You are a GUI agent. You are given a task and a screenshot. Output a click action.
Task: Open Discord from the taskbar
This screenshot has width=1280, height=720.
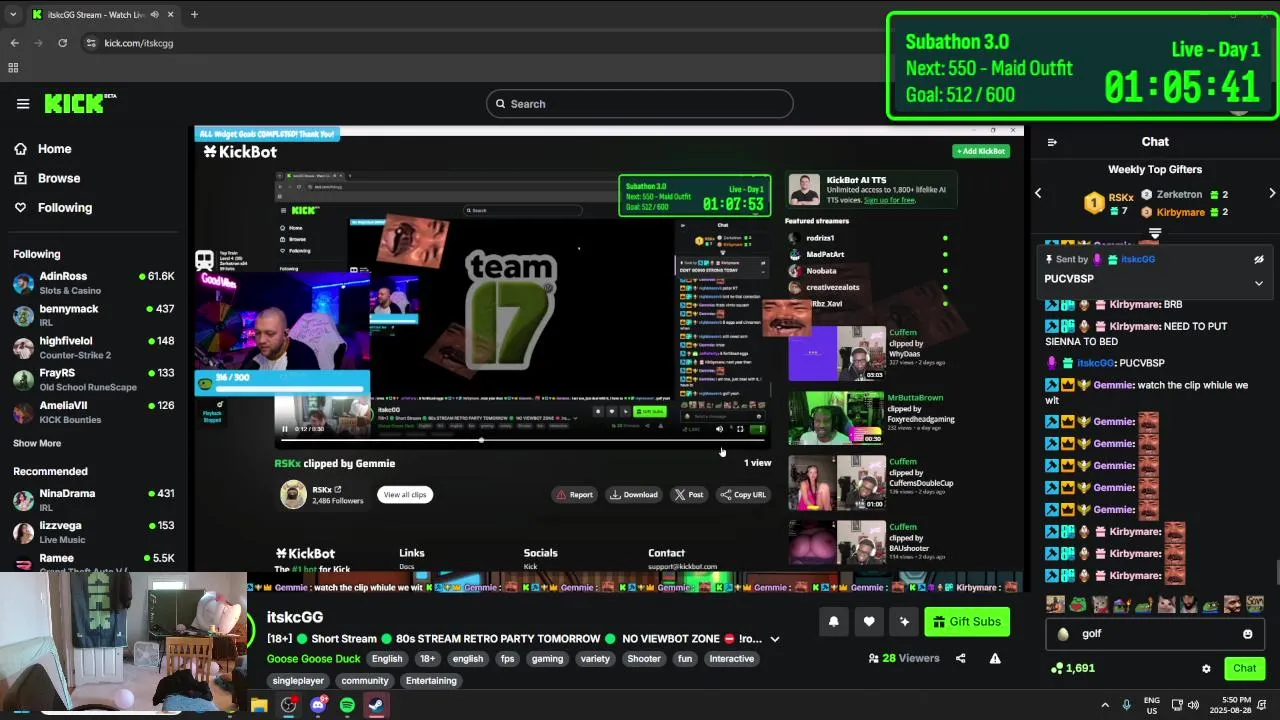coord(318,705)
